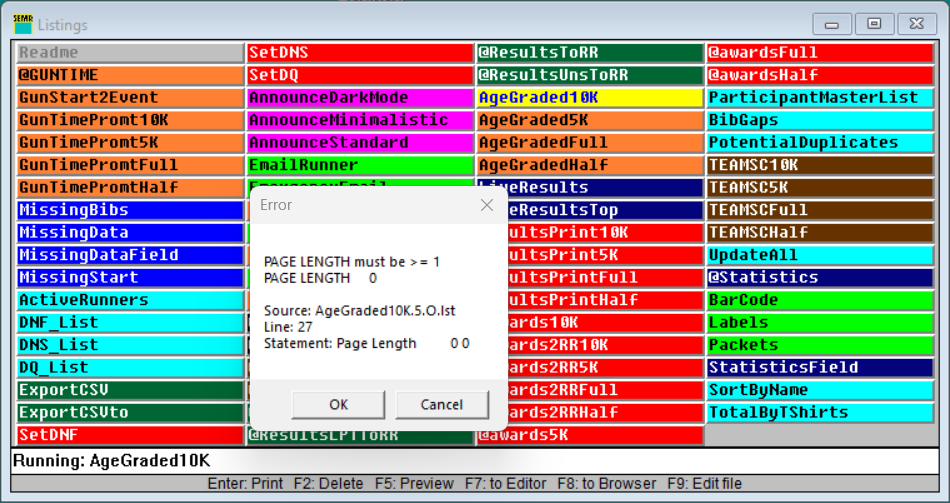The height and width of the screenshot is (503, 950).
Task: Select ActiveRunners listing
Action: pyautogui.click(x=130, y=300)
